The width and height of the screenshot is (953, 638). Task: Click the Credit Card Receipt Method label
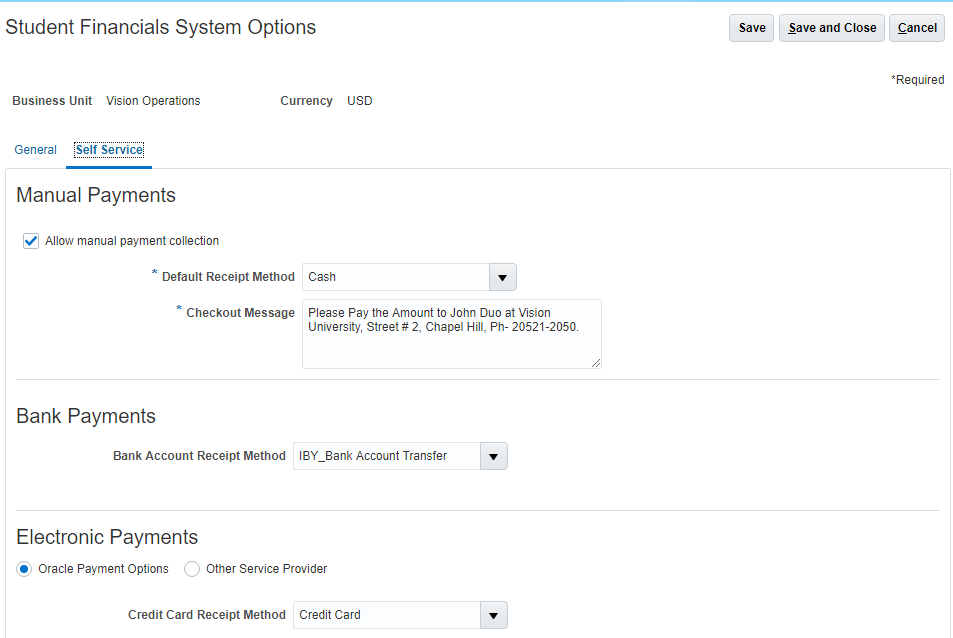[x=206, y=615]
